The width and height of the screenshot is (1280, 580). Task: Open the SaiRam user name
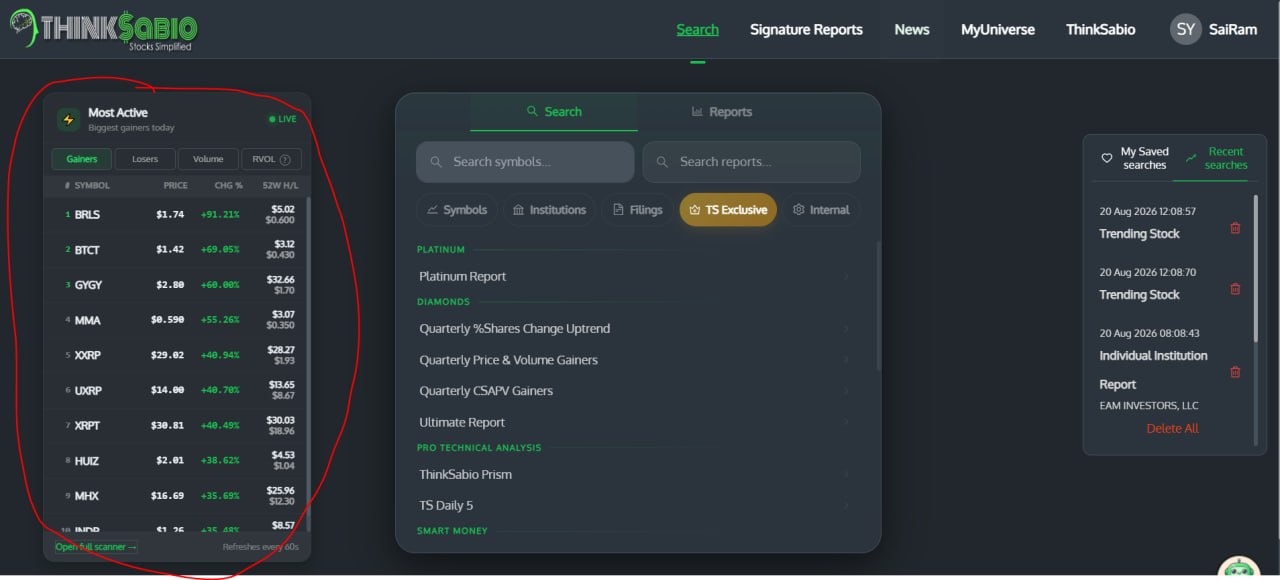tap(1233, 30)
